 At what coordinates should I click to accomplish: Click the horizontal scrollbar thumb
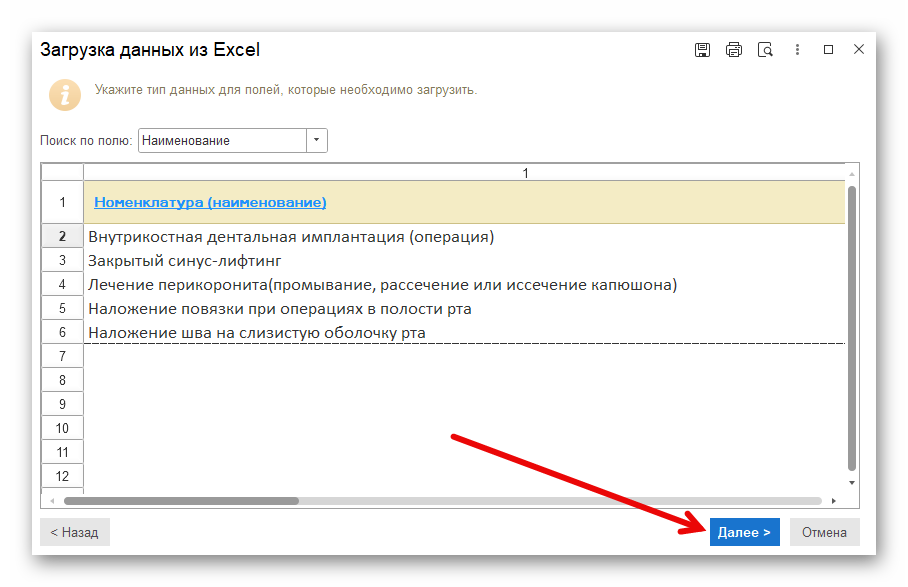[x=181, y=501]
